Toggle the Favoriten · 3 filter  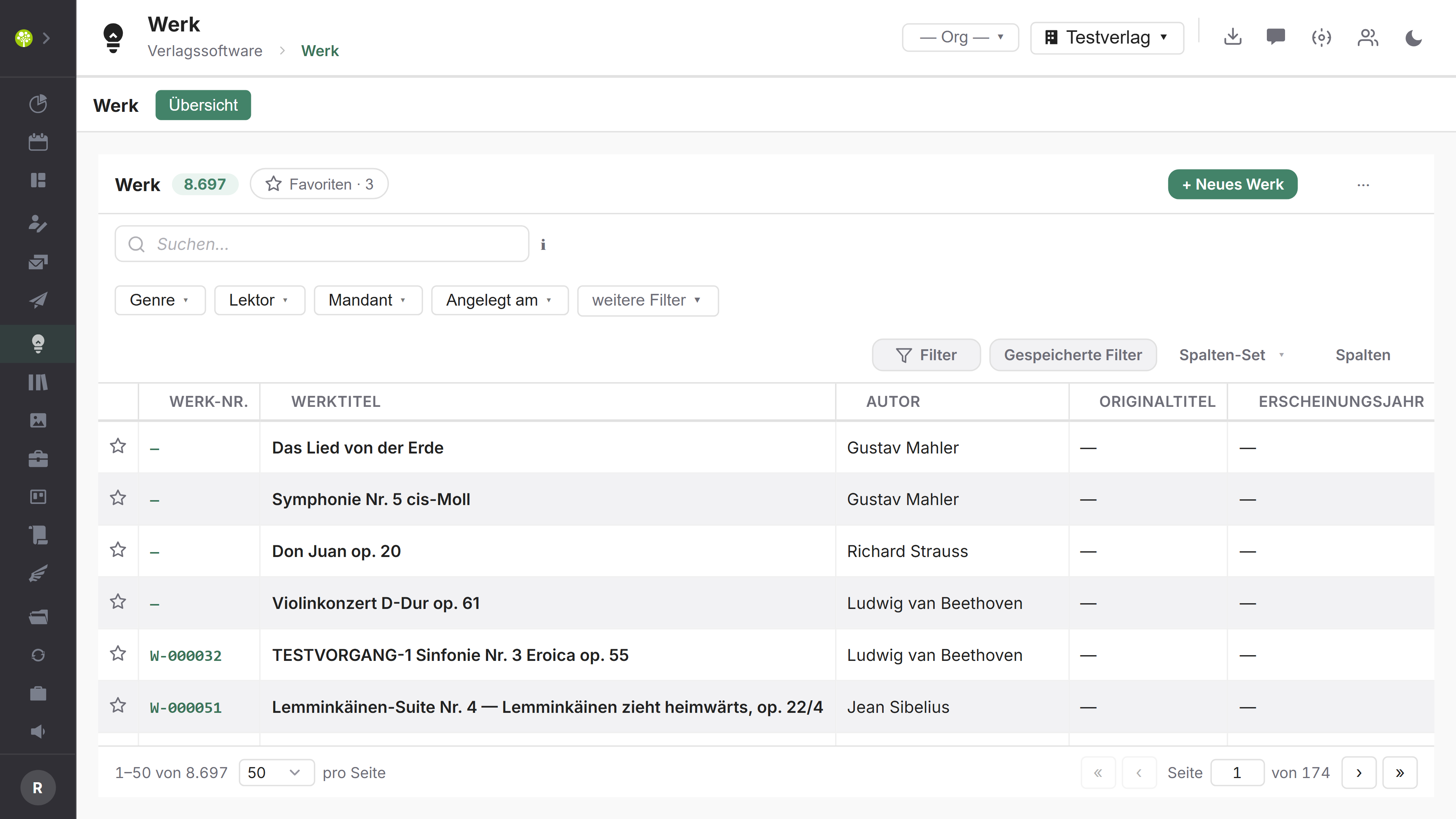pyautogui.click(x=319, y=184)
